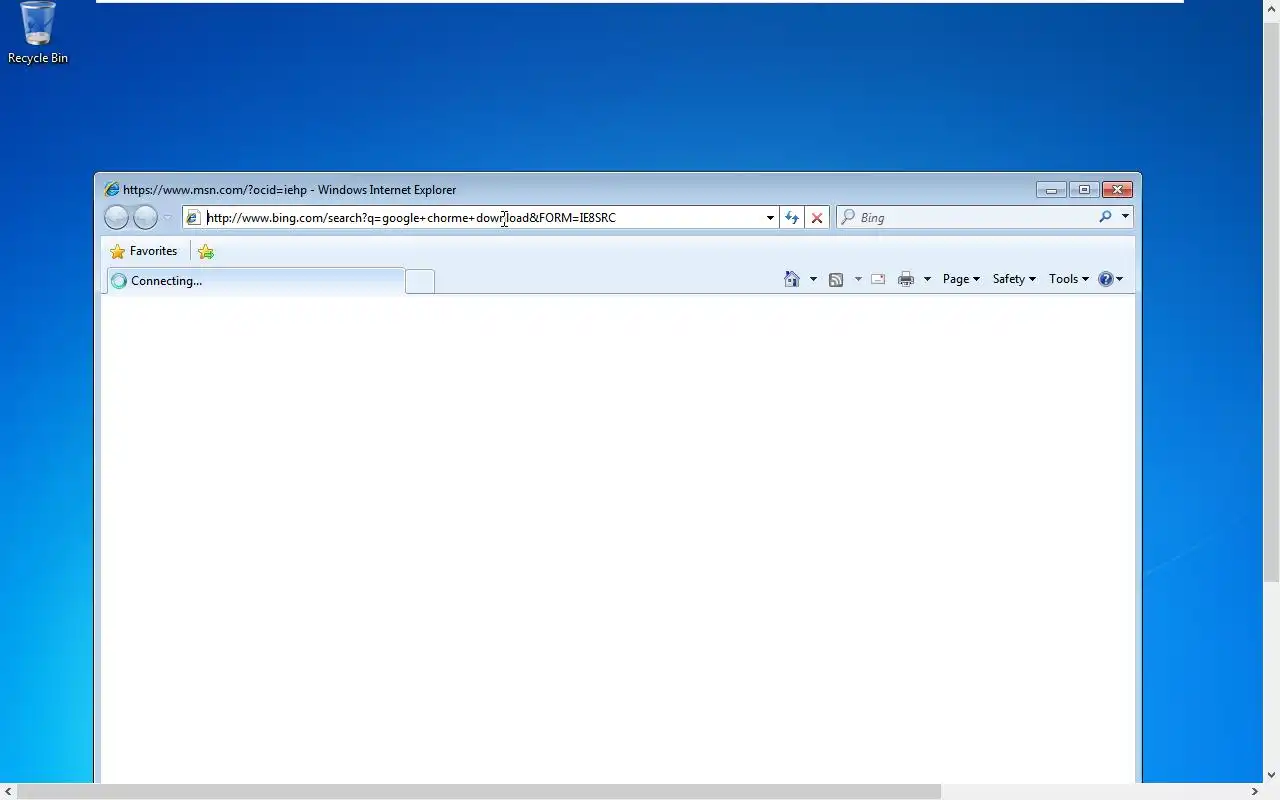This screenshot has height=800, width=1280.
Task: Expand the address bar autocomplete dropdown
Action: click(x=770, y=217)
